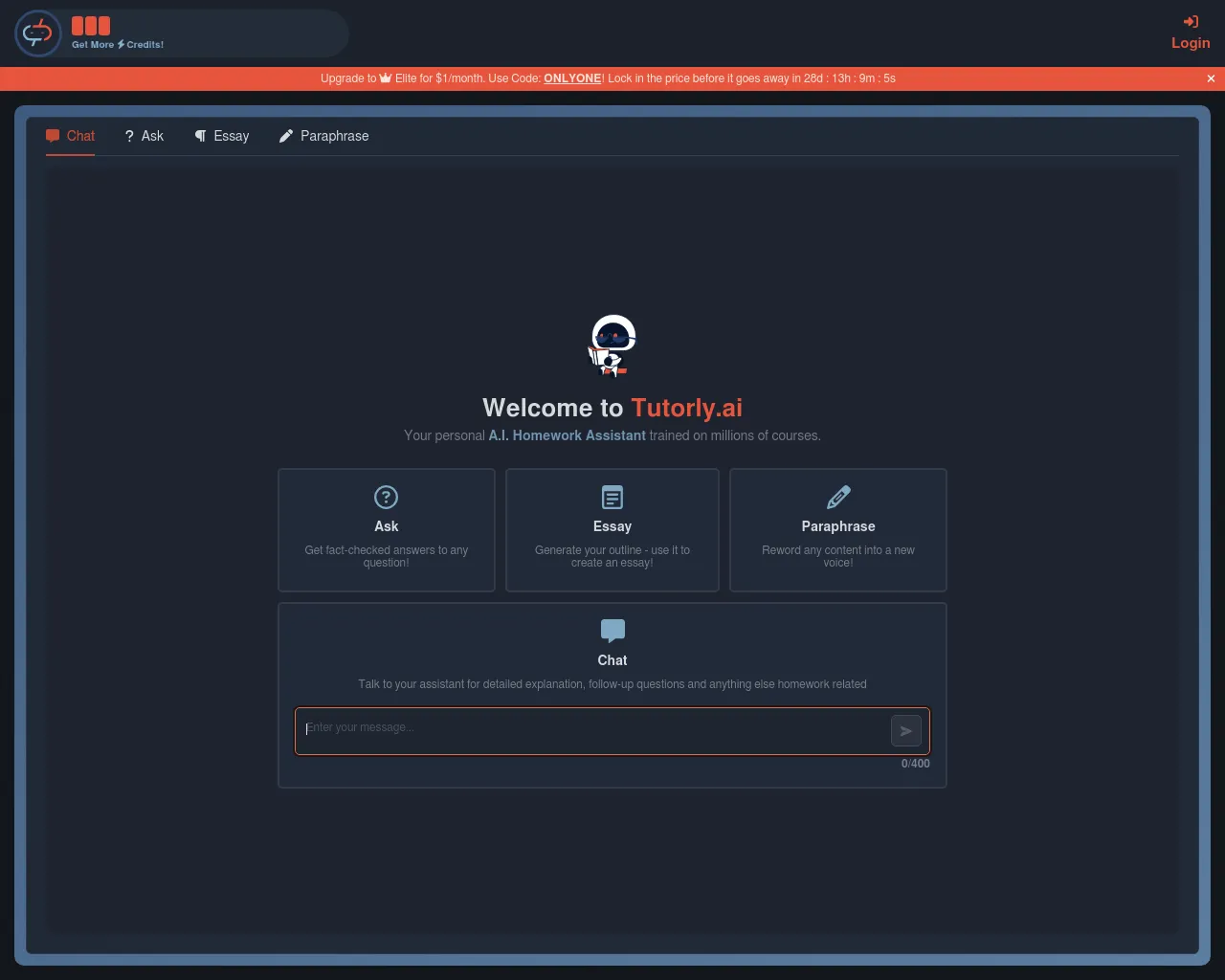Click the pilcrow icon next to Essay tab
Viewport: 1225px width, 980px height.
point(199,136)
